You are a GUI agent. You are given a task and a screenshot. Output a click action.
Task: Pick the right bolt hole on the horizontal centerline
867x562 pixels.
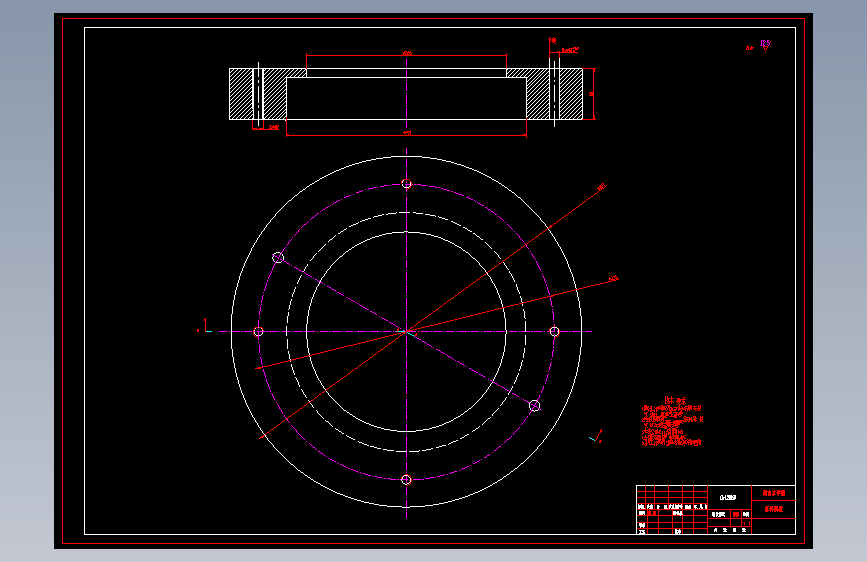coord(555,332)
